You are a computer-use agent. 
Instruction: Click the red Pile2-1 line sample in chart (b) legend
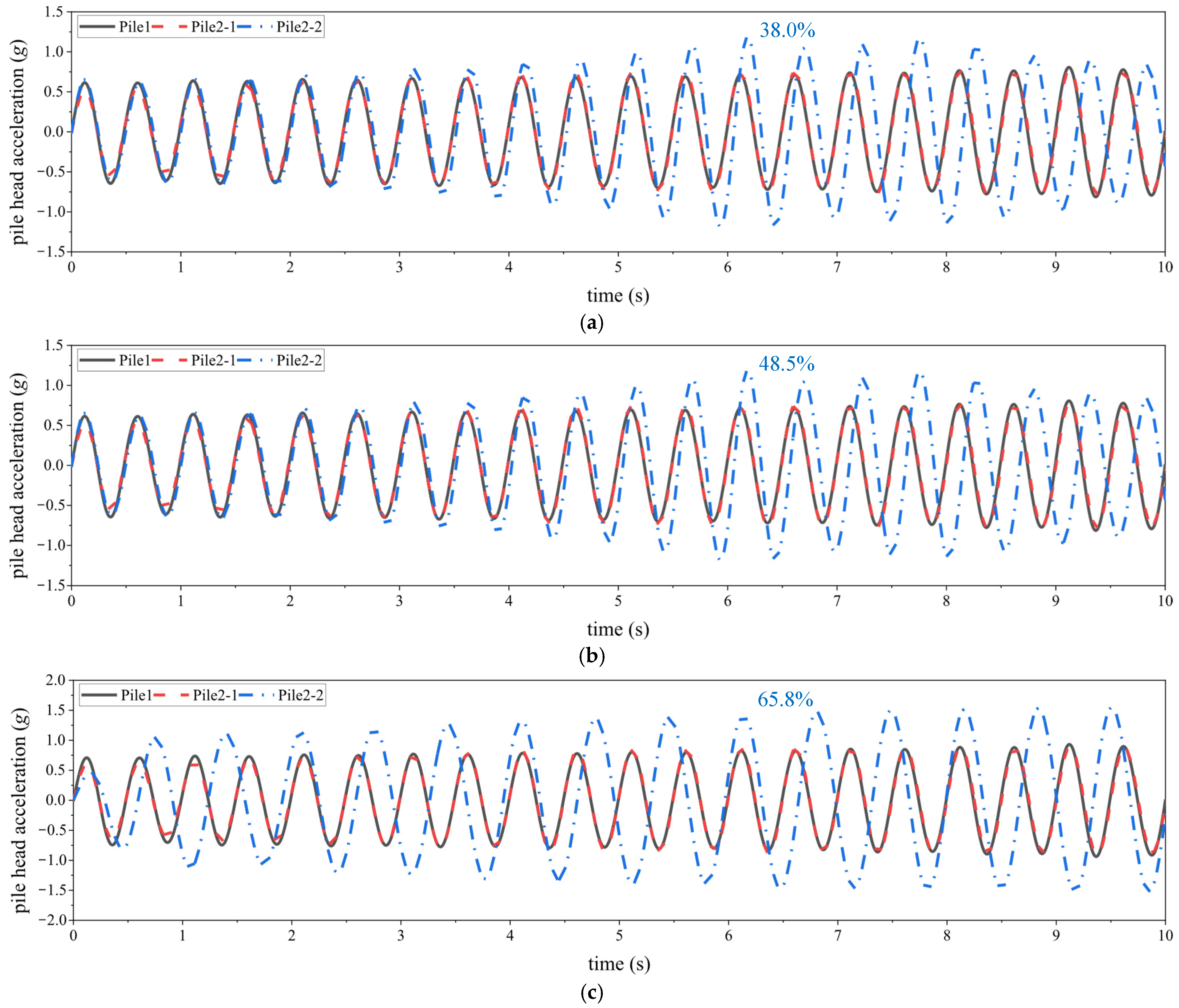coord(170,360)
